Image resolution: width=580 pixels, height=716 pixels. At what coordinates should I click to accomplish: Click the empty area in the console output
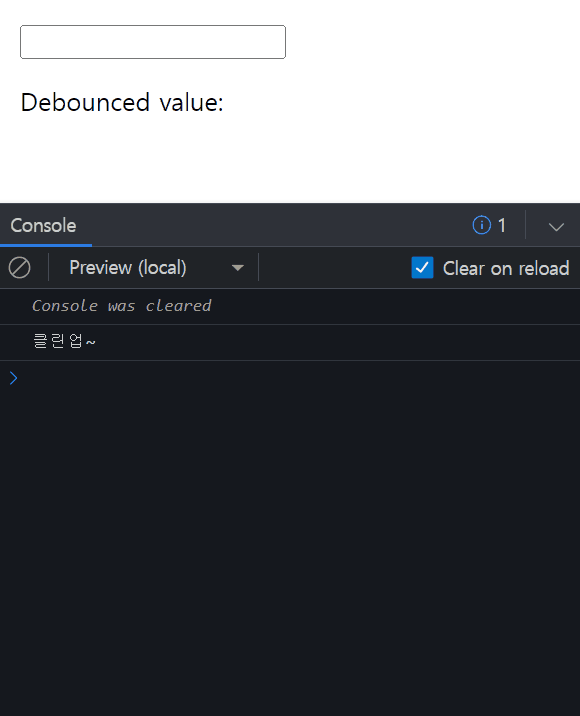pyautogui.click(x=290, y=548)
